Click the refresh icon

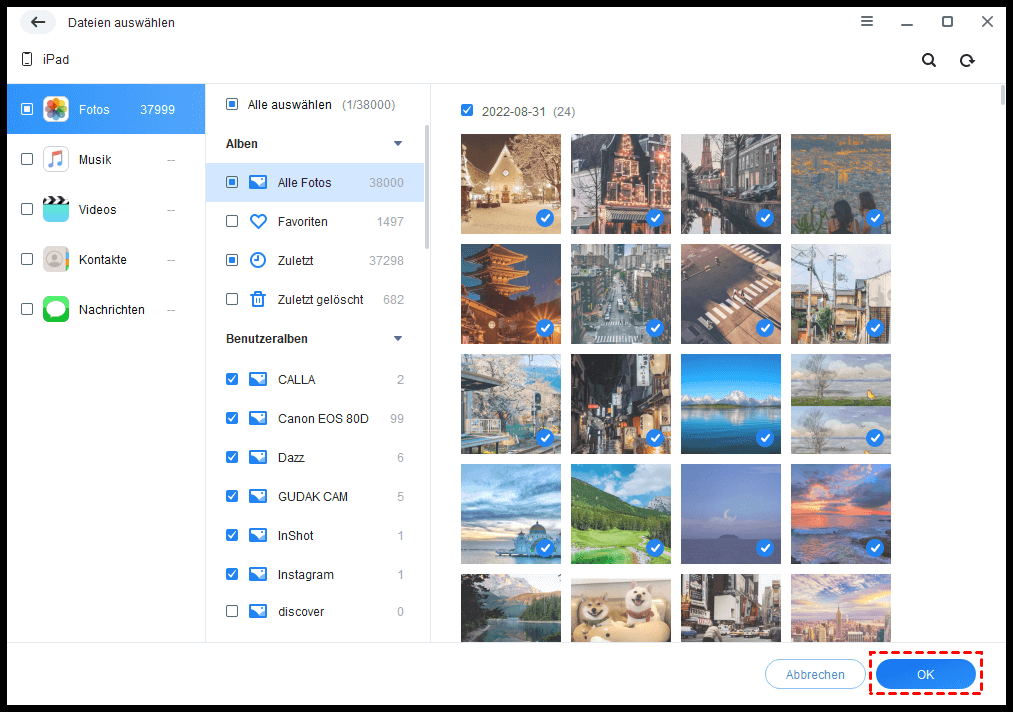click(967, 60)
